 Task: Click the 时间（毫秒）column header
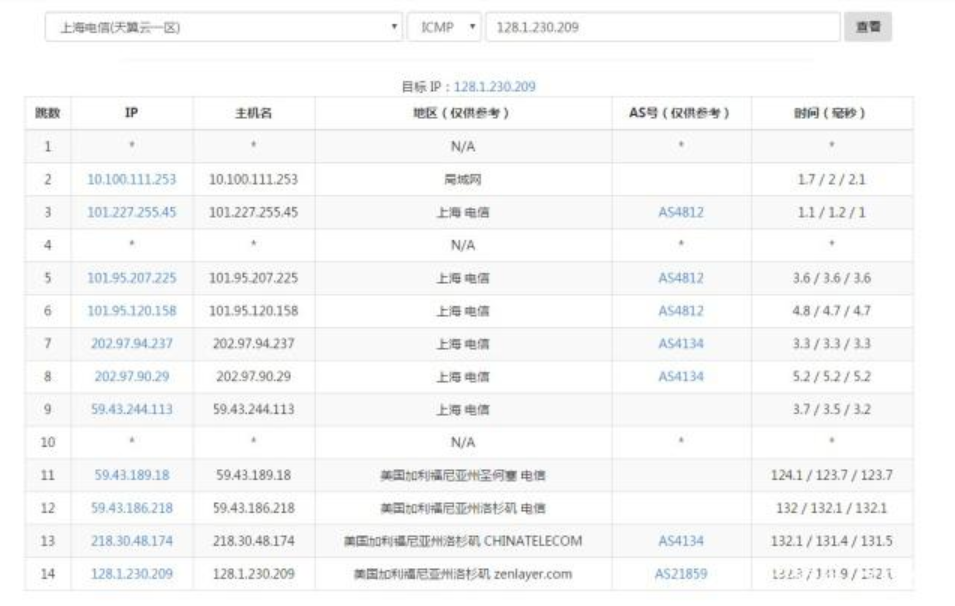[x=831, y=113]
